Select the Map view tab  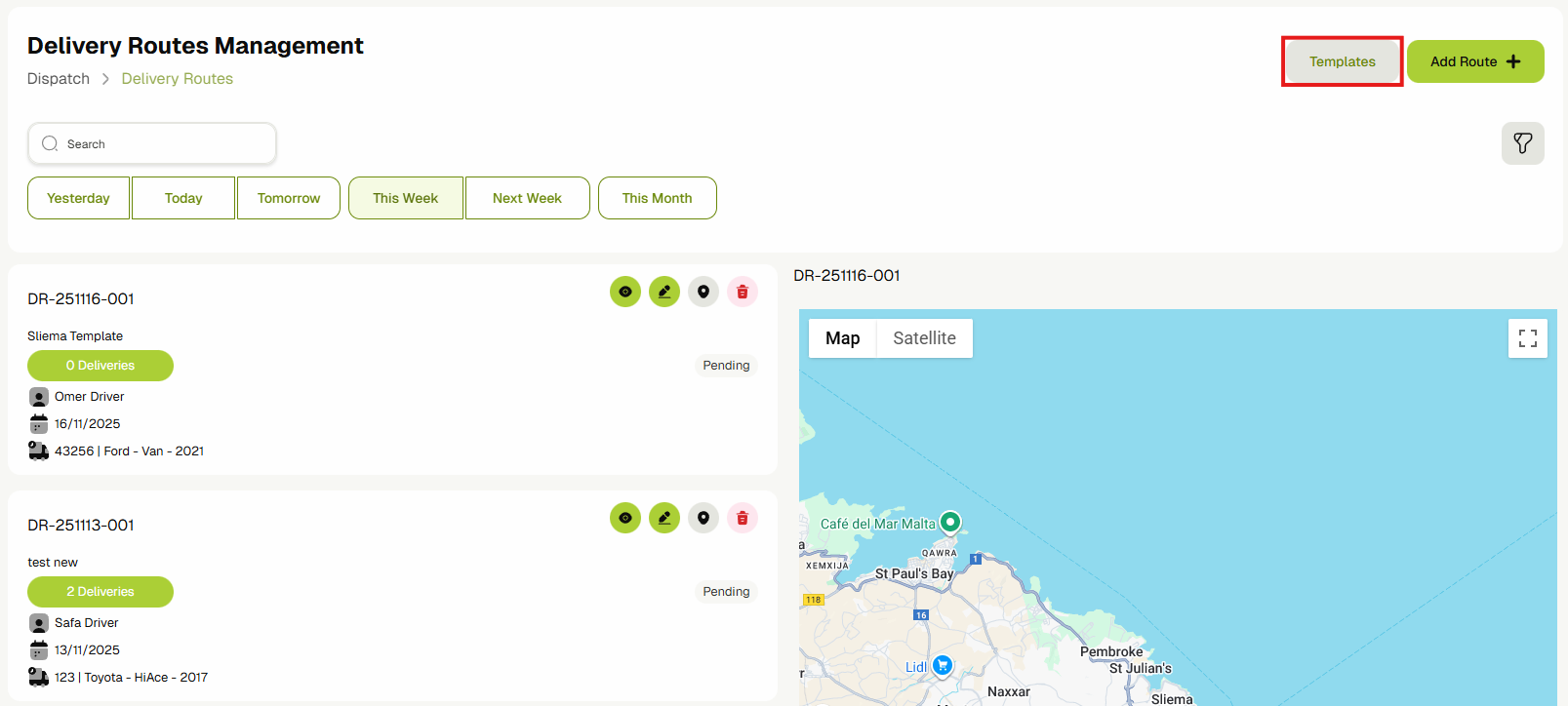pyautogui.click(x=842, y=338)
